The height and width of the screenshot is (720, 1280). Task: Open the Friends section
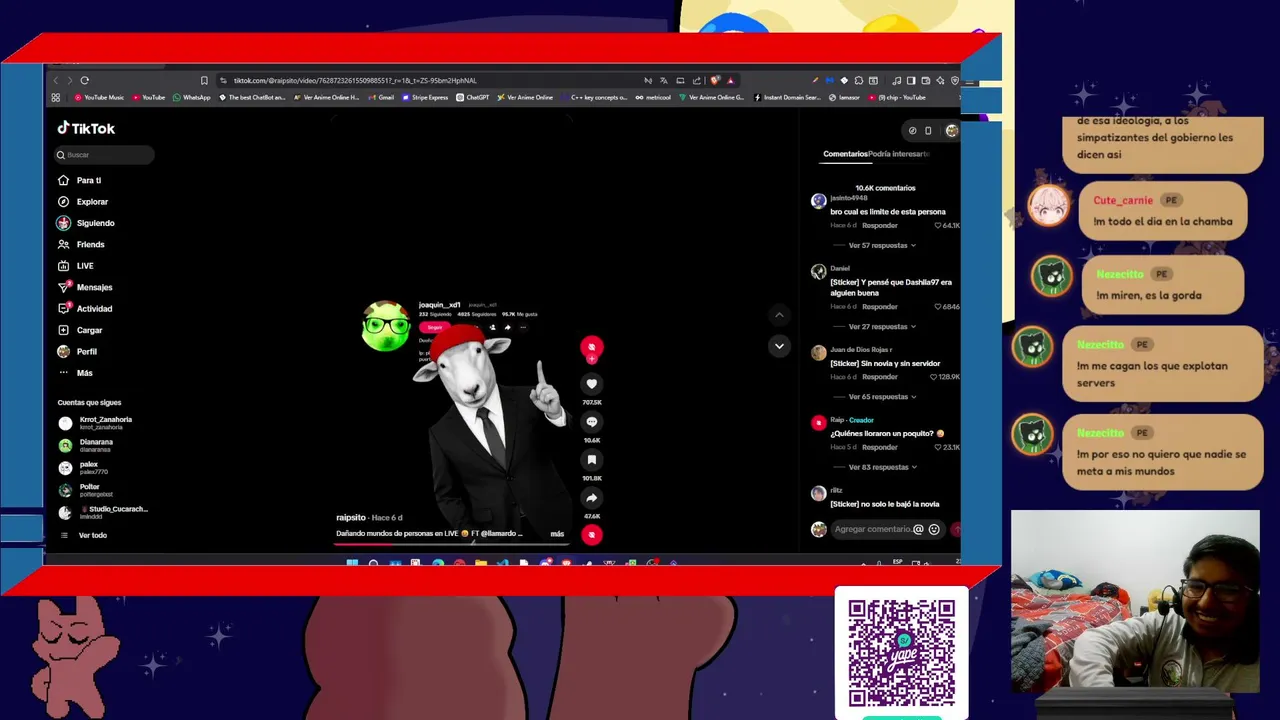80,244
